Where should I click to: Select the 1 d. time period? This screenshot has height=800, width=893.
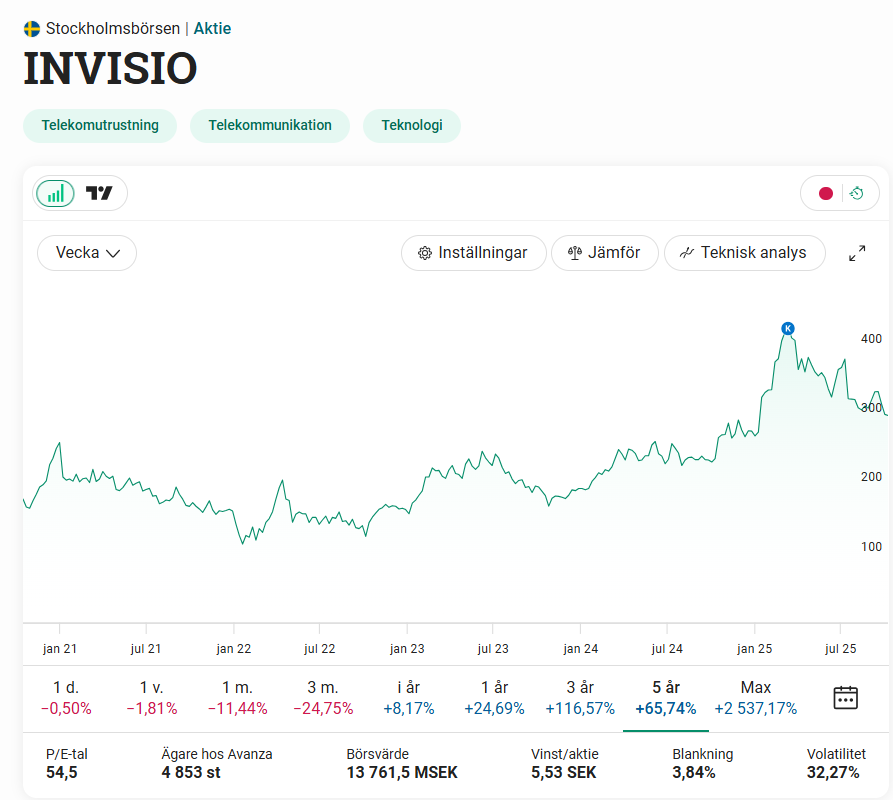click(66, 698)
